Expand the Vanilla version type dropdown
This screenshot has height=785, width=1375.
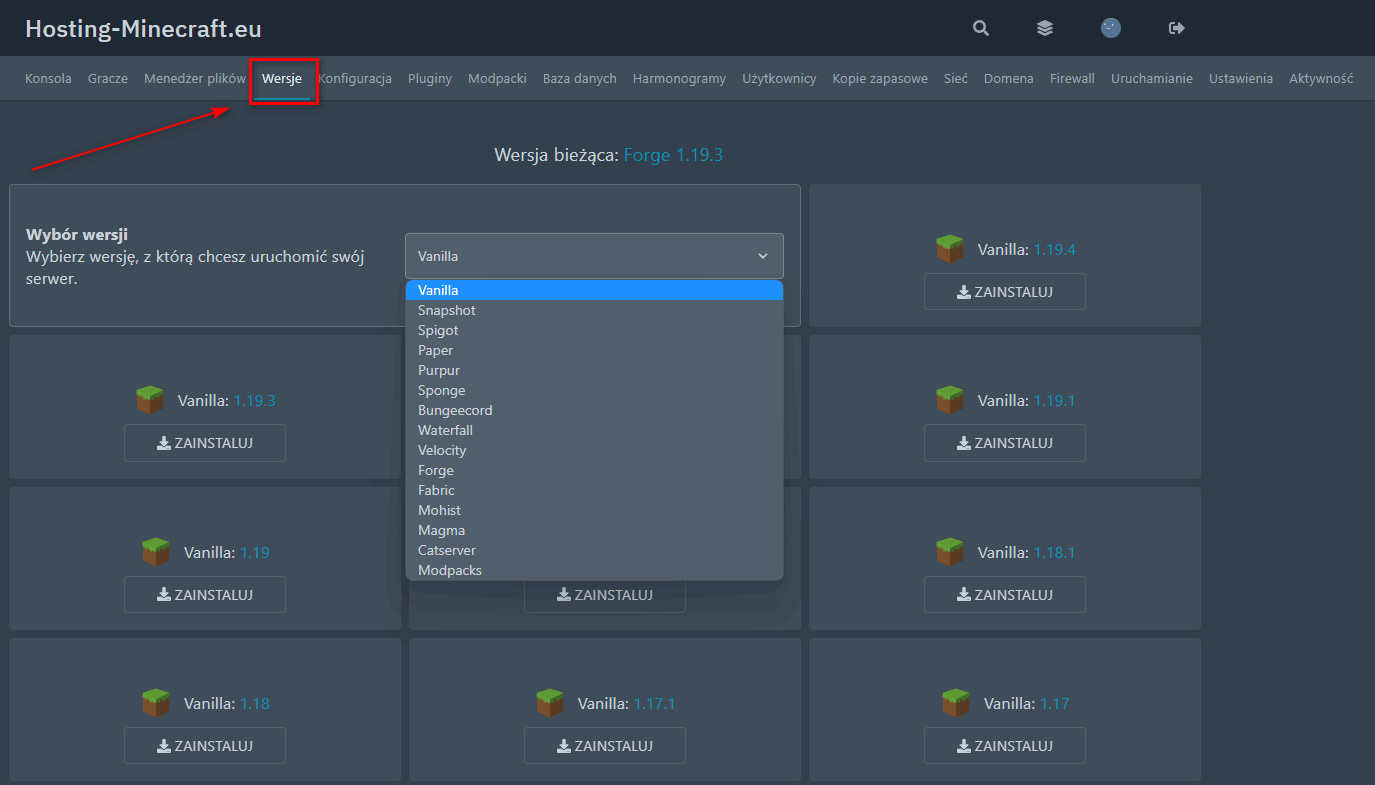click(594, 256)
